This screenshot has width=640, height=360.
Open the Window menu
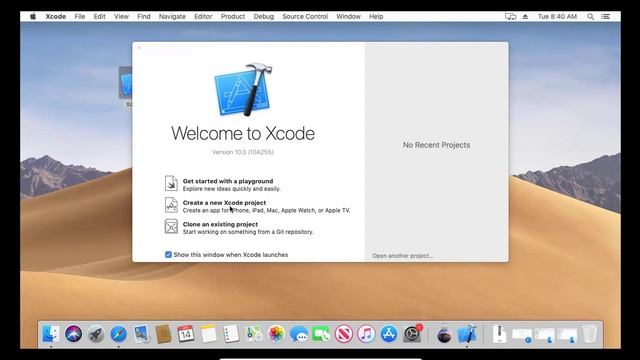point(348,16)
